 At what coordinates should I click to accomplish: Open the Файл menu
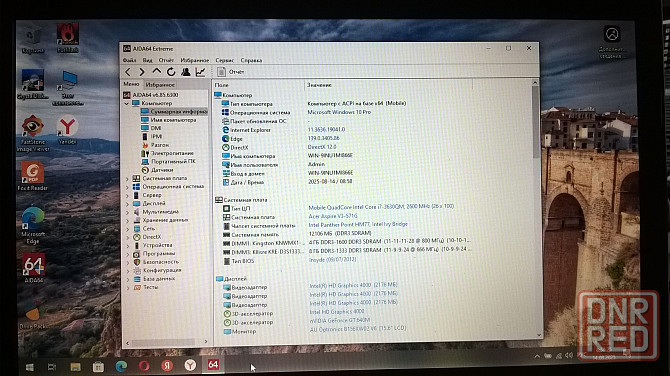pyautogui.click(x=129, y=60)
